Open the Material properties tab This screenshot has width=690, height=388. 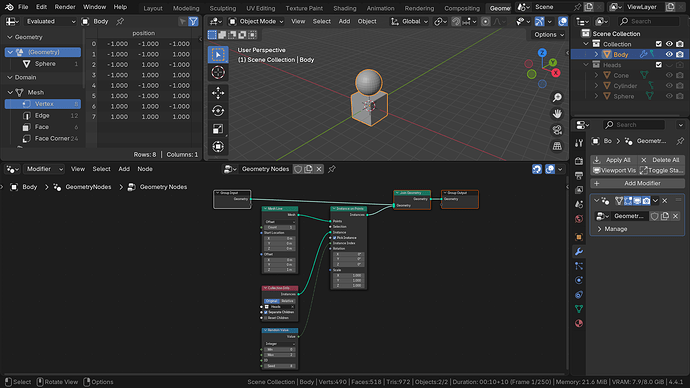(x=579, y=324)
